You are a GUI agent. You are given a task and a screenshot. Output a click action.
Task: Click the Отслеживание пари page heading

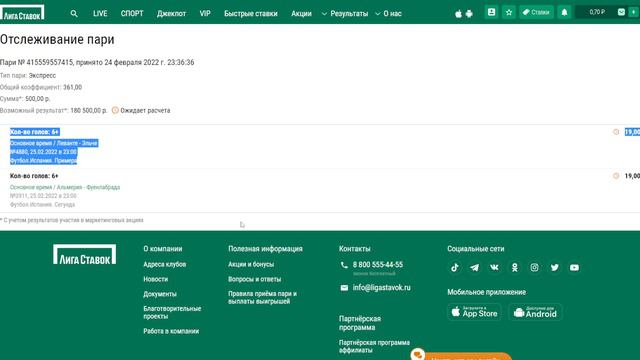(x=57, y=40)
